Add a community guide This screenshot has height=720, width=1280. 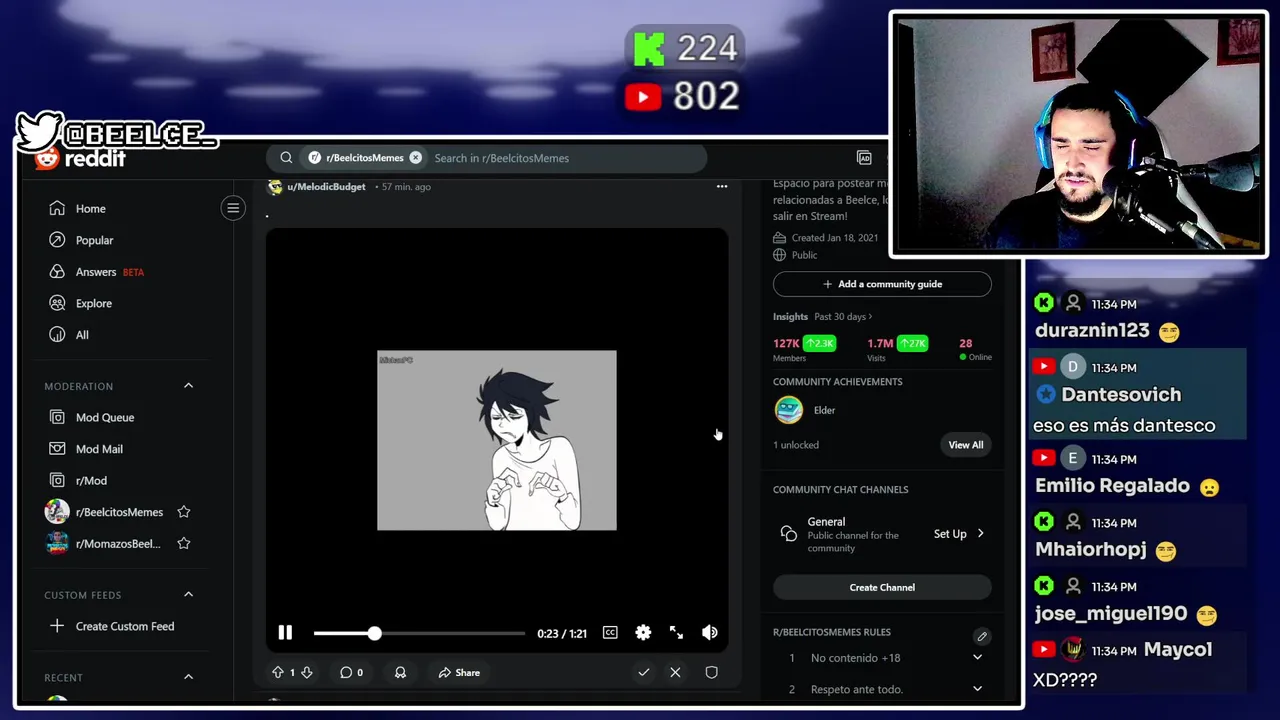[882, 284]
